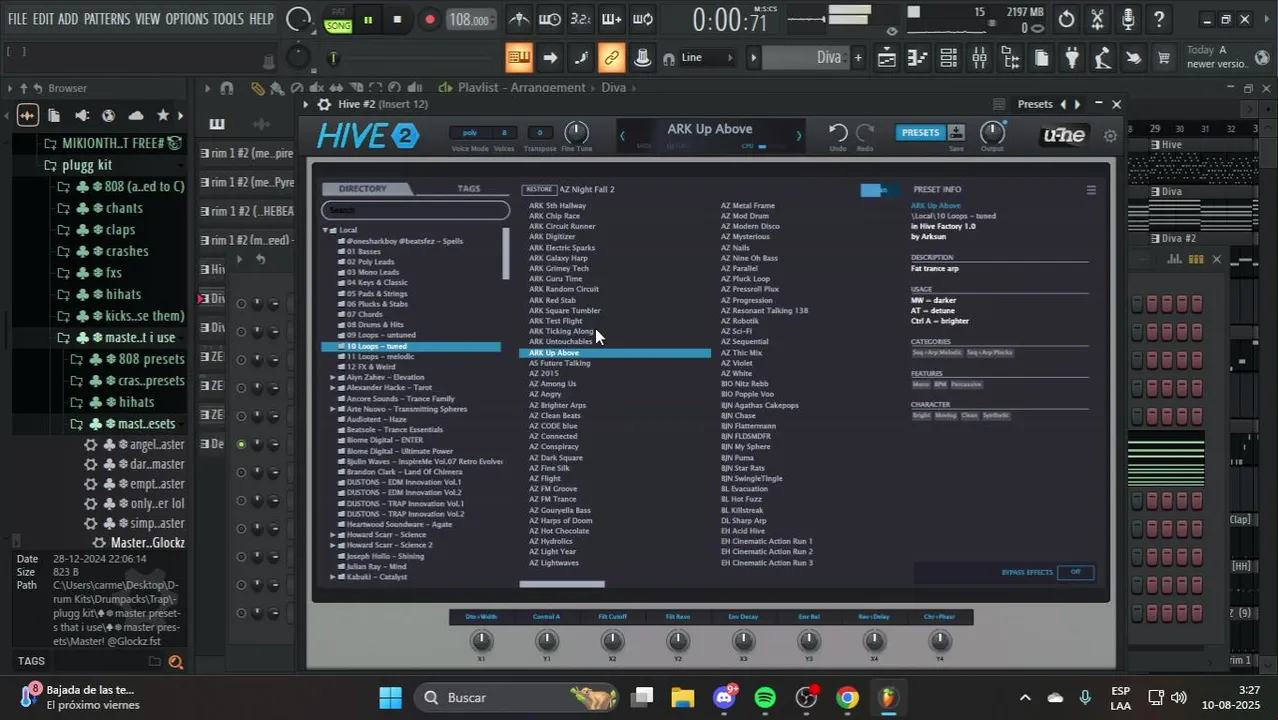Open the OPTIONS menu
This screenshot has height=720, width=1278.
click(186, 19)
